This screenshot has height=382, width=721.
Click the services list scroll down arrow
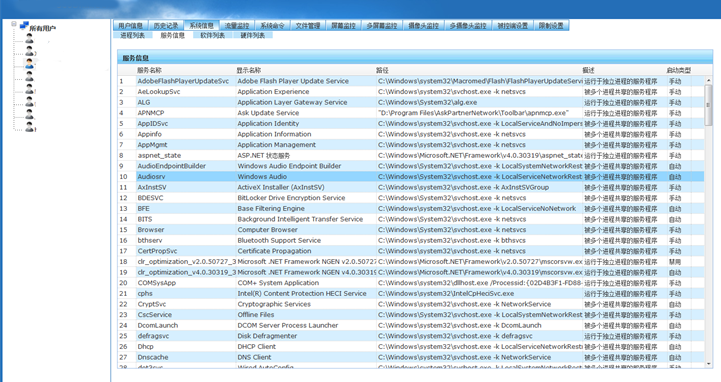708,364
